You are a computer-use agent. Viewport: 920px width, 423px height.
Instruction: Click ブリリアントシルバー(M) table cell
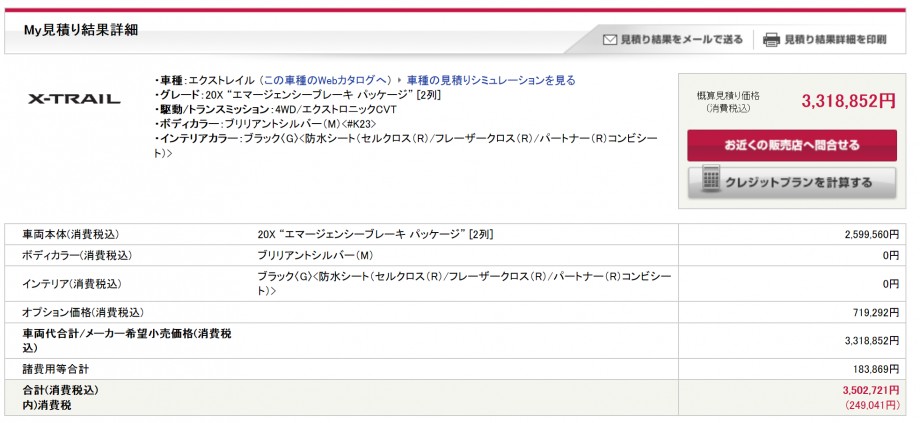[x=315, y=255]
